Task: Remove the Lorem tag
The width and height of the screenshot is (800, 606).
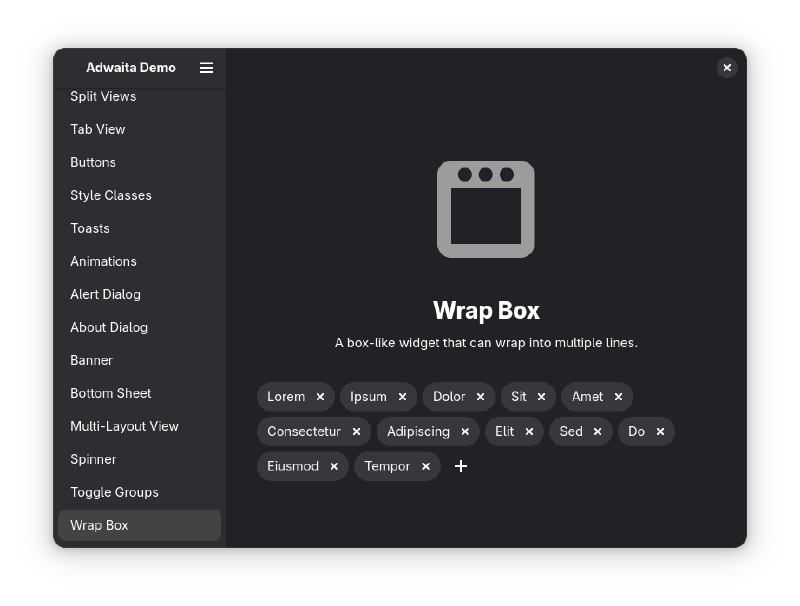Action: click(x=320, y=397)
